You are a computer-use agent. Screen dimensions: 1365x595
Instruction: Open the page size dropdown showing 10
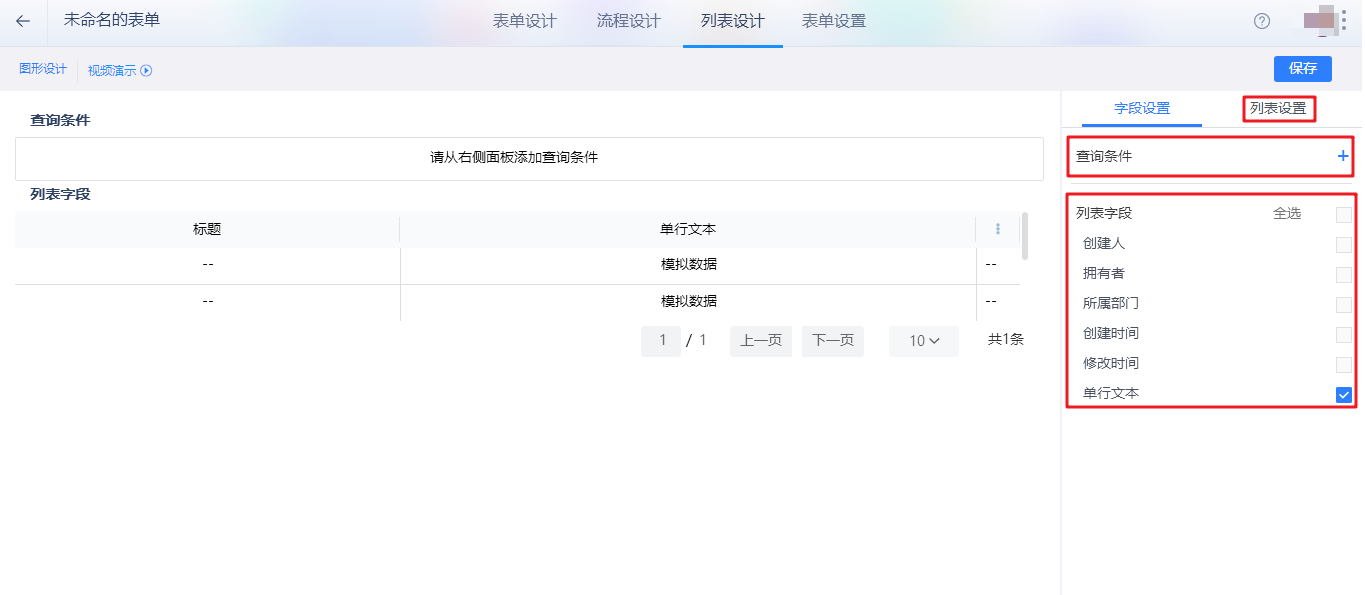tap(922, 340)
